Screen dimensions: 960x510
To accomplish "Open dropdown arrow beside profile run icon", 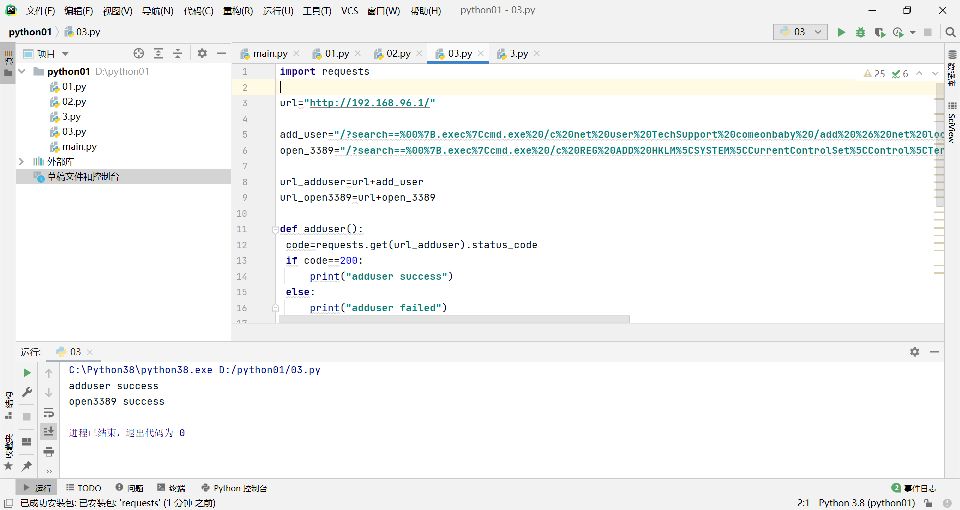I will pyautogui.click(x=913, y=32).
